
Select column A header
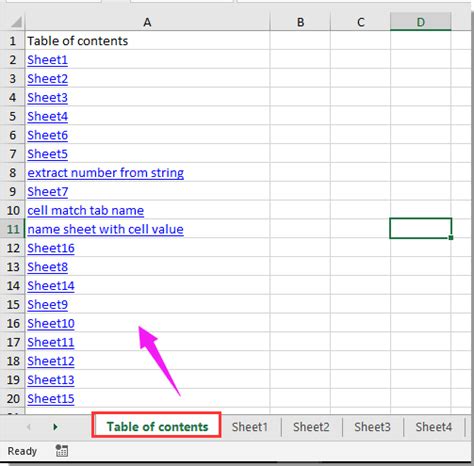[x=147, y=22]
